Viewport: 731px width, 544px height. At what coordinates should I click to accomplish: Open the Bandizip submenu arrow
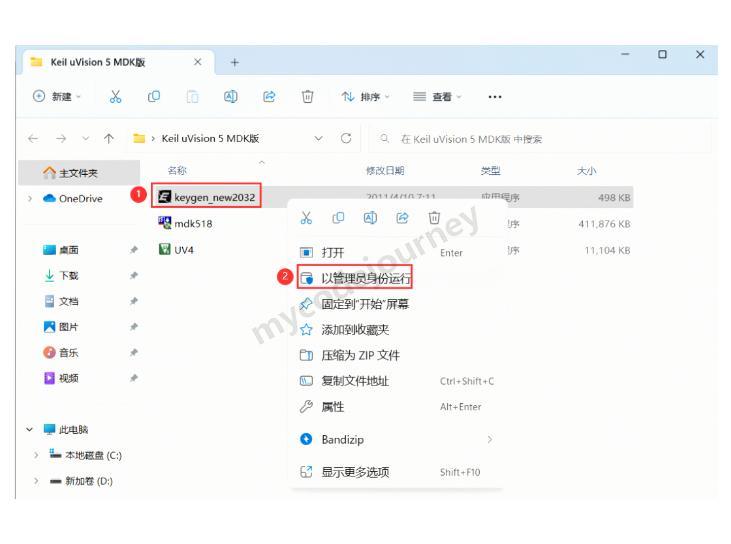[x=490, y=439]
